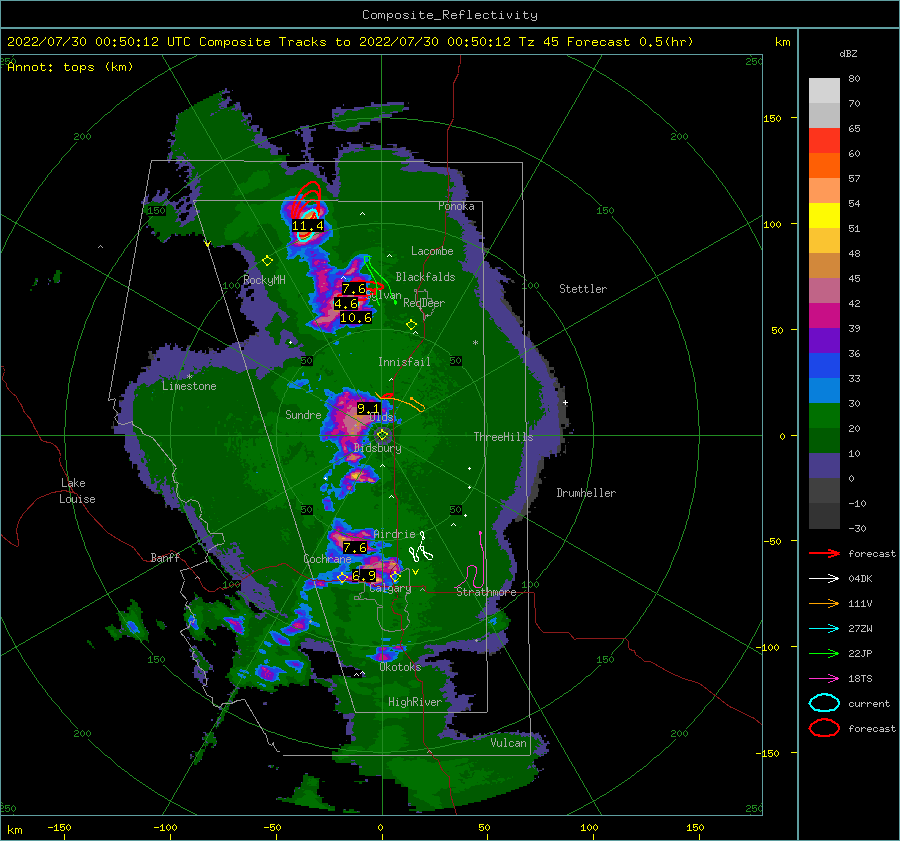900x841 pixels.
Task: Click the Lacombe city label
Action: point(432,251)
